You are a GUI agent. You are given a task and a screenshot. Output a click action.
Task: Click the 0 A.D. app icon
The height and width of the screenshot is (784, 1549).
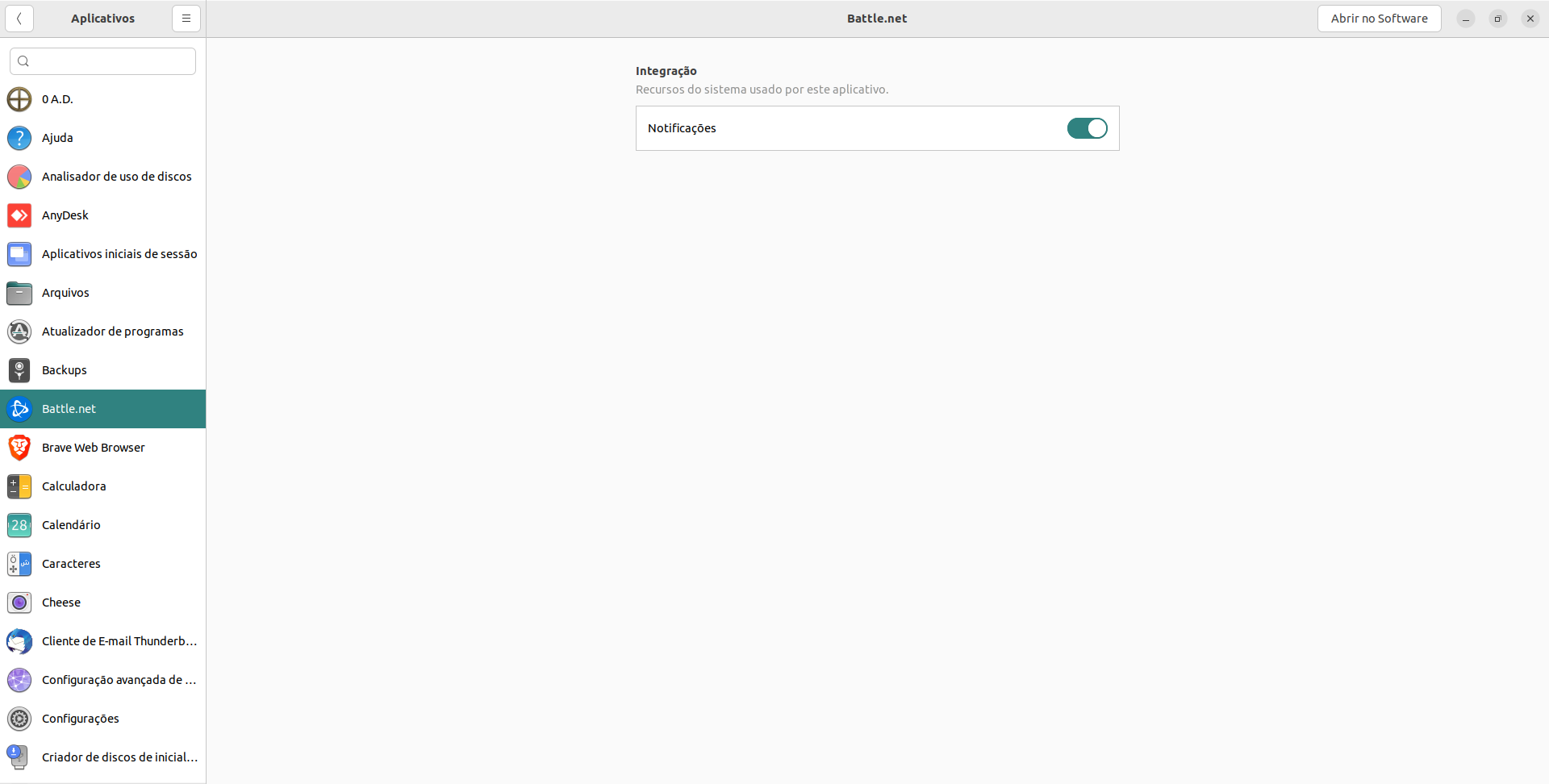coord(19,99)
